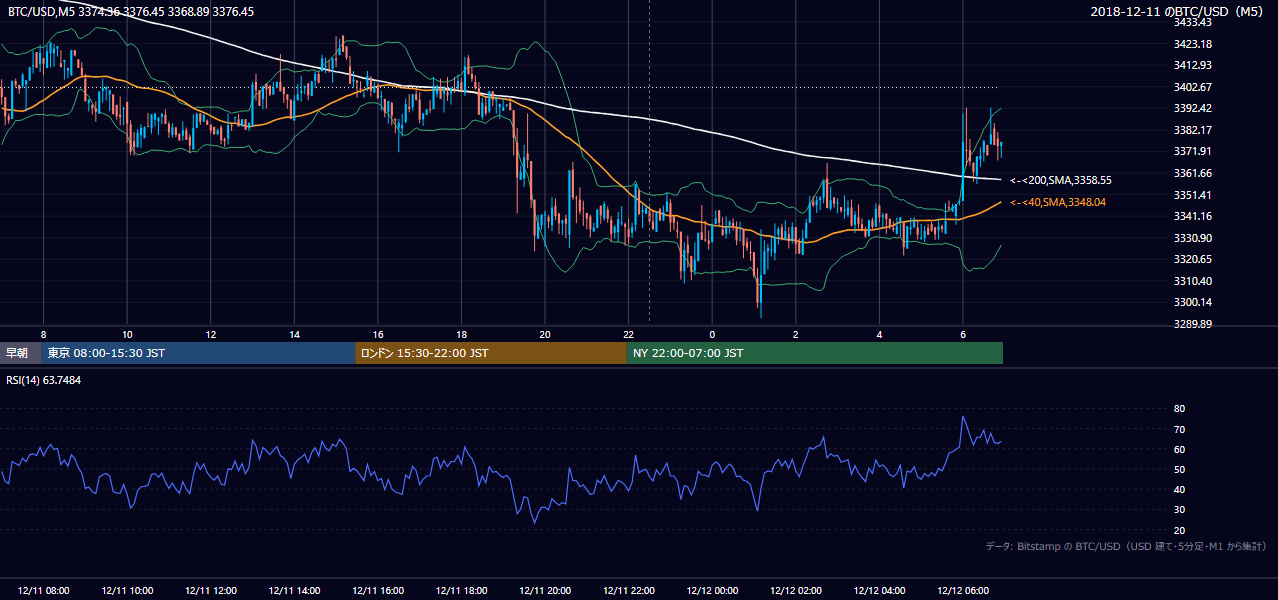
Task: Click price axis value 3320.65
Action: [1193, 259]
